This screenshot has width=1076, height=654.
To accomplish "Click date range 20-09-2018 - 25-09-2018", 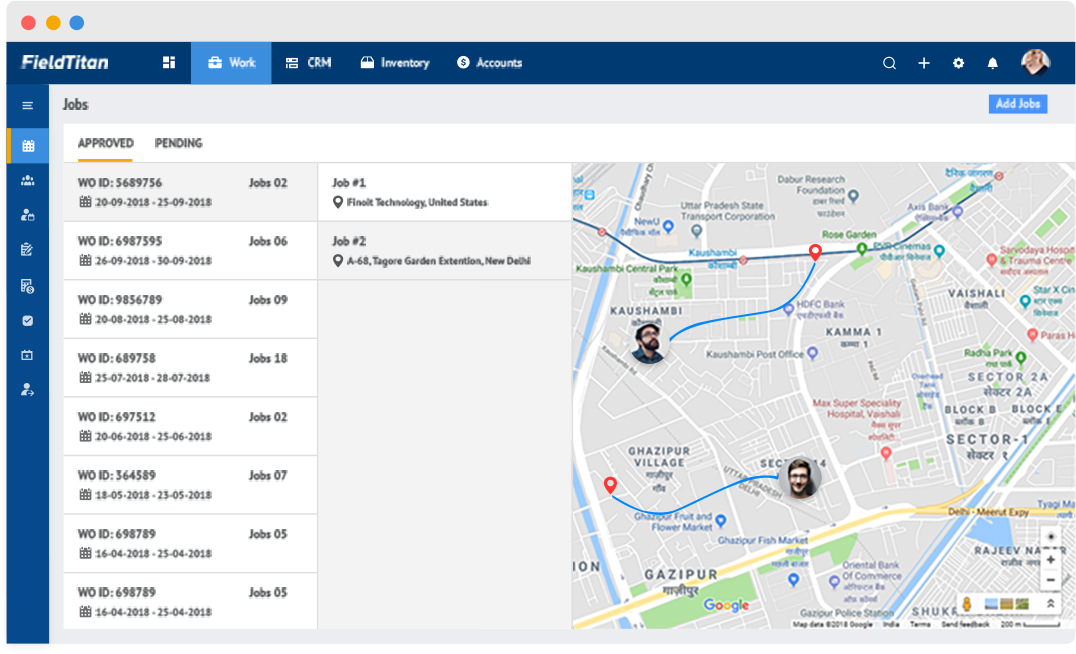I will pyautogui.click(x=153, y=202).
